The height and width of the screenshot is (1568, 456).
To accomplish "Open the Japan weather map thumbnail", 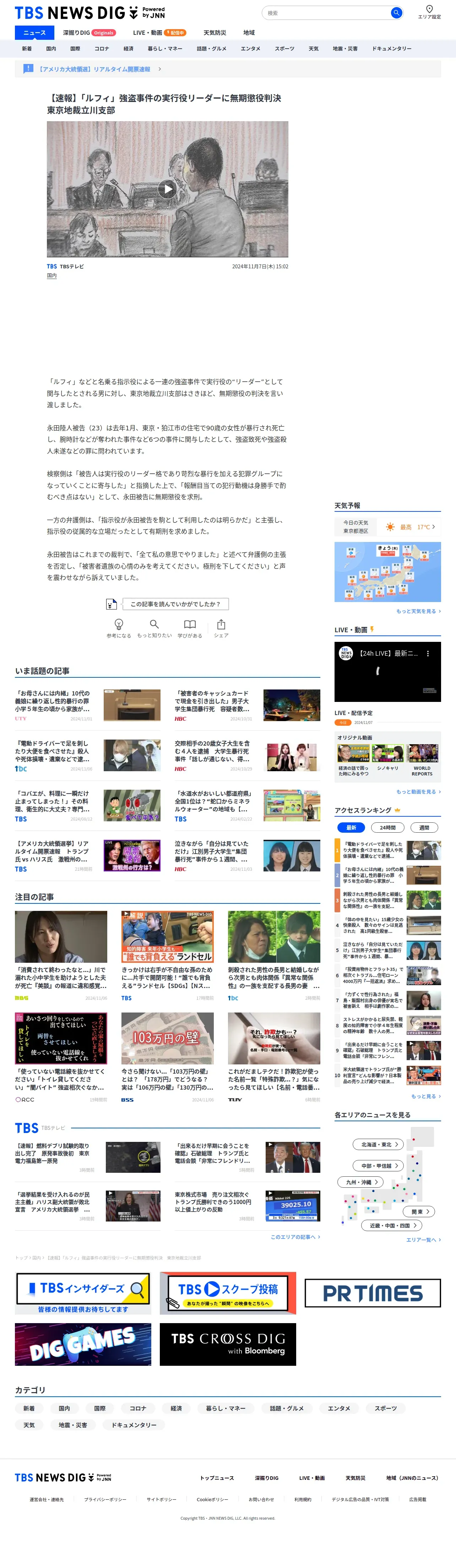I will pos(387,571).
